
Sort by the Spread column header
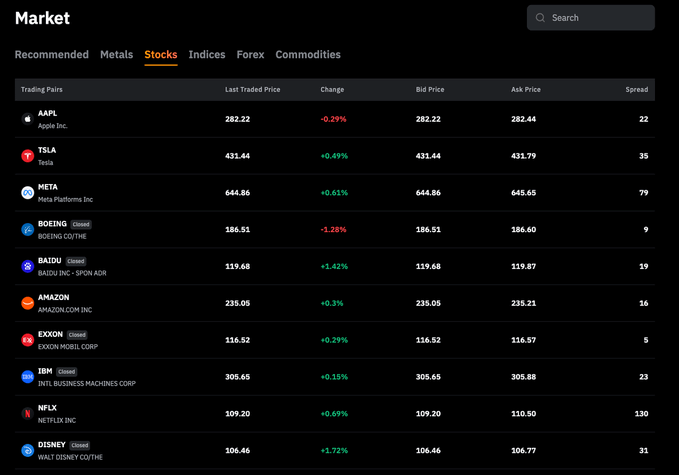(x=637, y=90)
